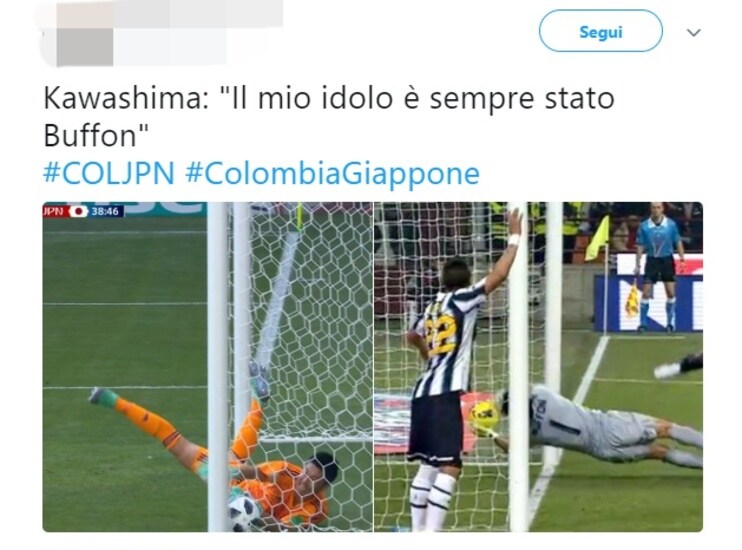View the Kawashima goal-line photo
This screenshot has height=550, width=742.
(x=208, y=367)
